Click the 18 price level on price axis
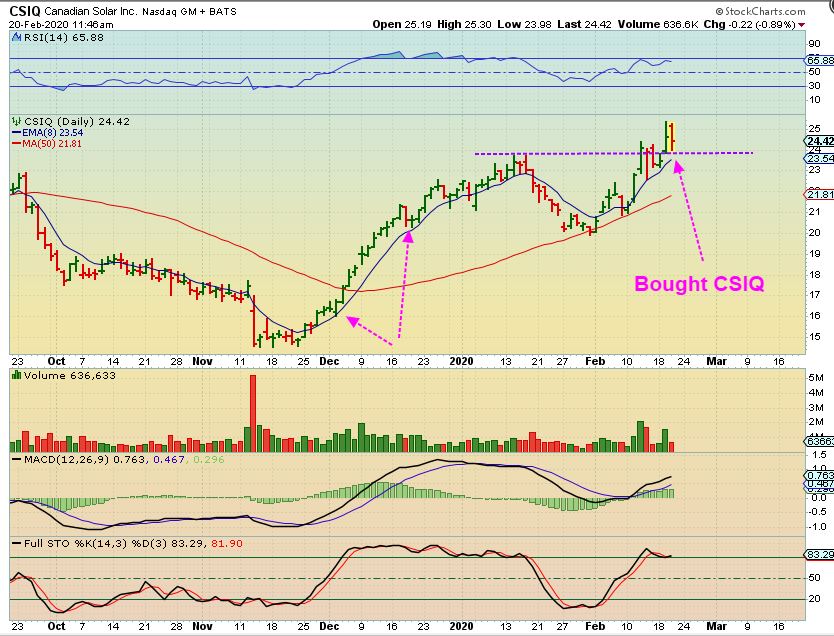Screen dimensions: 834x636 click(814, 274)
